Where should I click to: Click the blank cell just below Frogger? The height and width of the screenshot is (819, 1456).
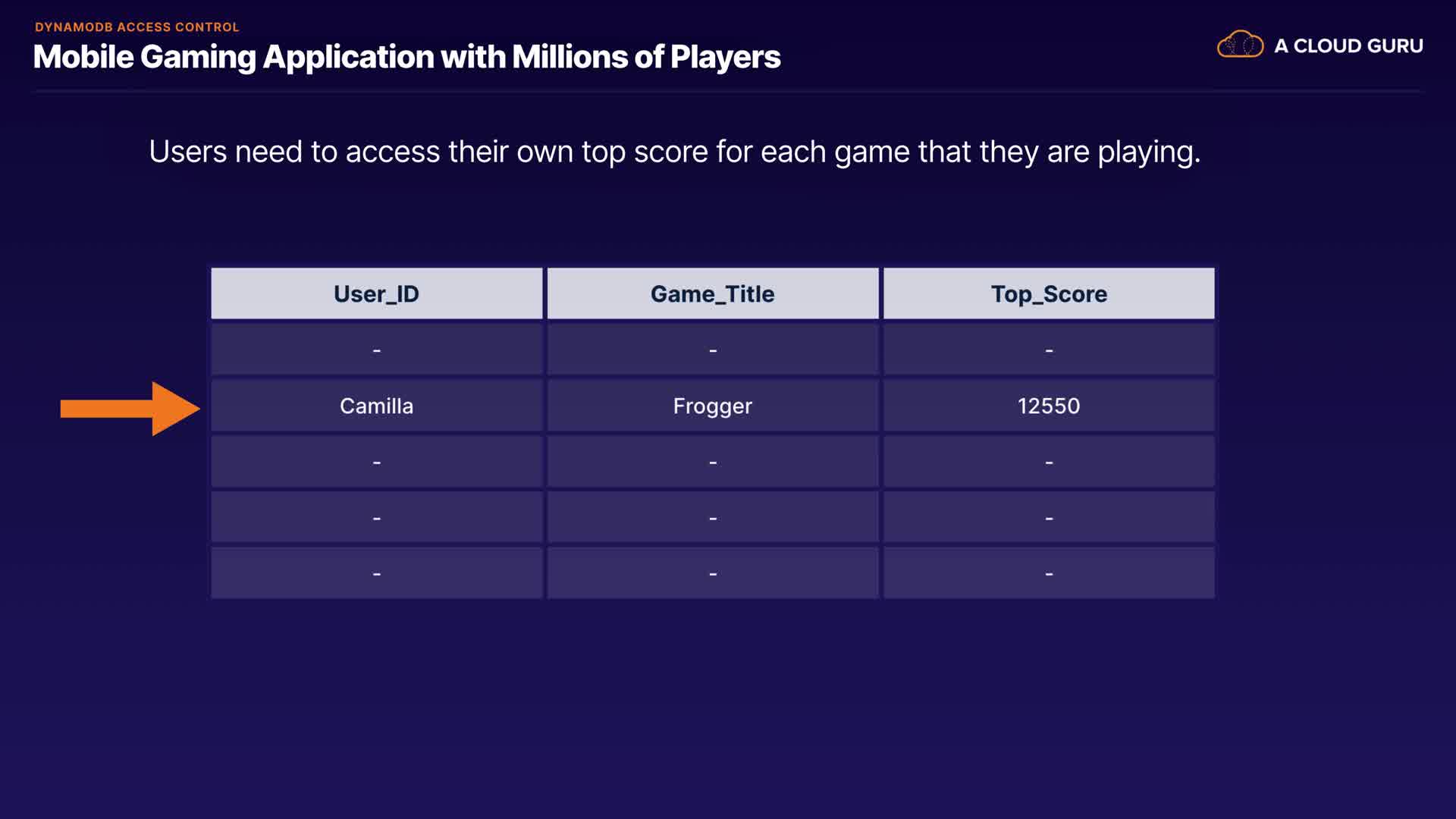coord(712,462)
